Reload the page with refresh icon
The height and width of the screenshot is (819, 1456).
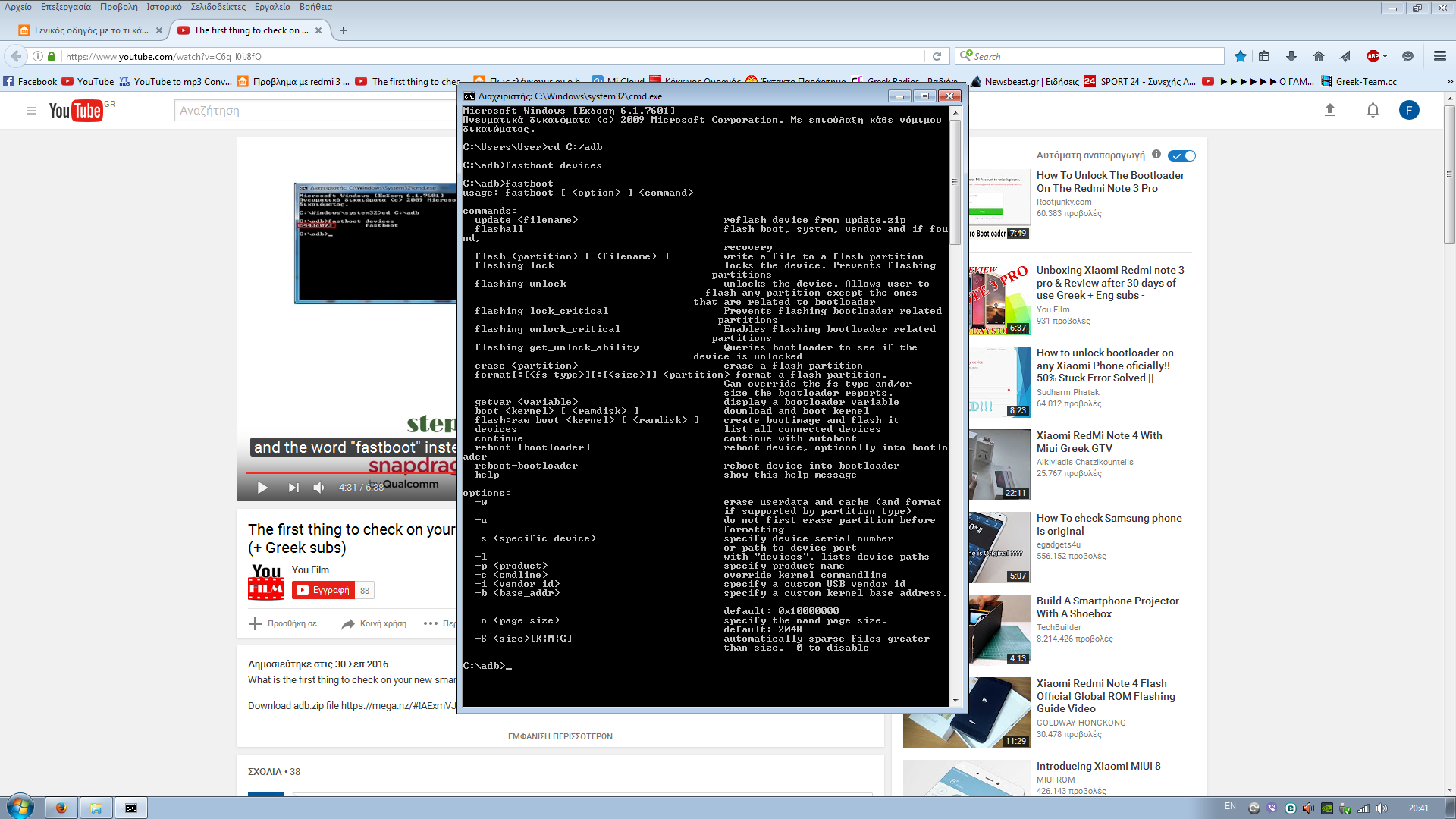(937, 56)
